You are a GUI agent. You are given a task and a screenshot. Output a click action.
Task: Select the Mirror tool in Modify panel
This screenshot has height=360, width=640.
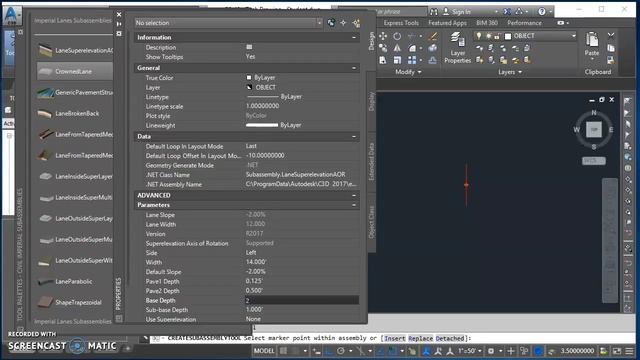[x=397, y=48]
